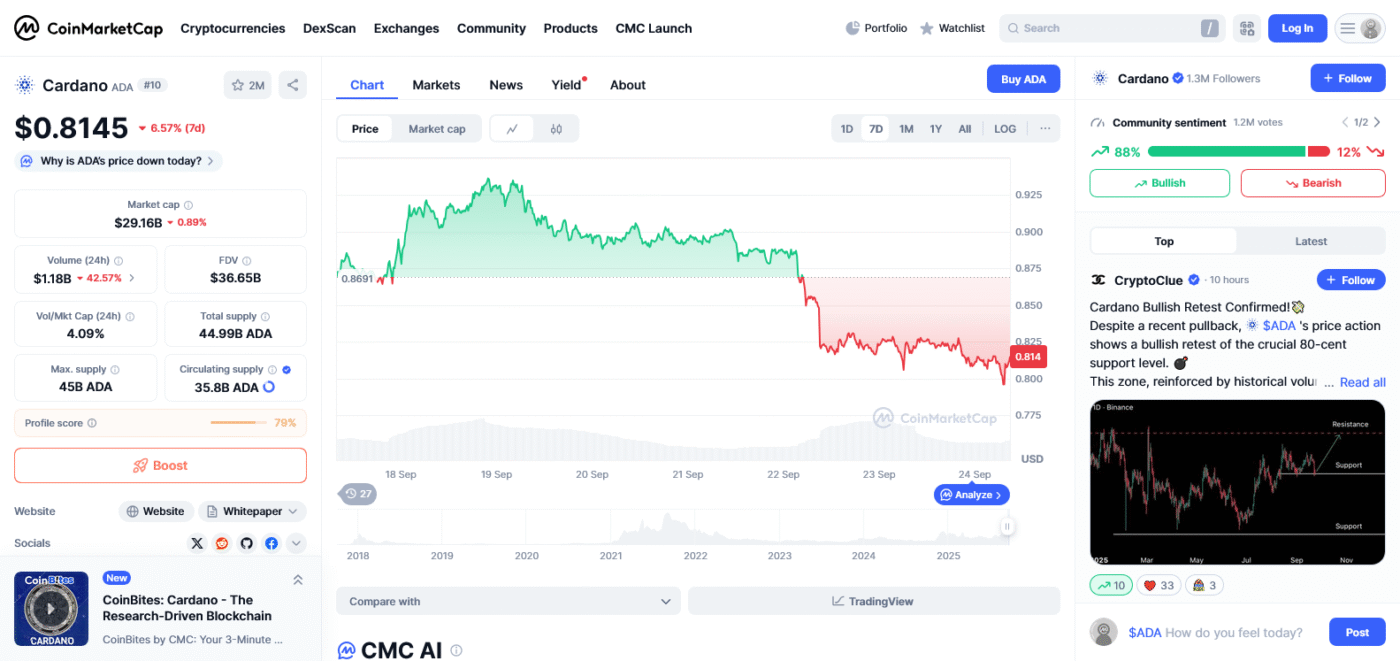The width and height of the screenshot is (1400, 661).
Task: Expand the Whitepaper dropdown
Action: pos(252,511)
